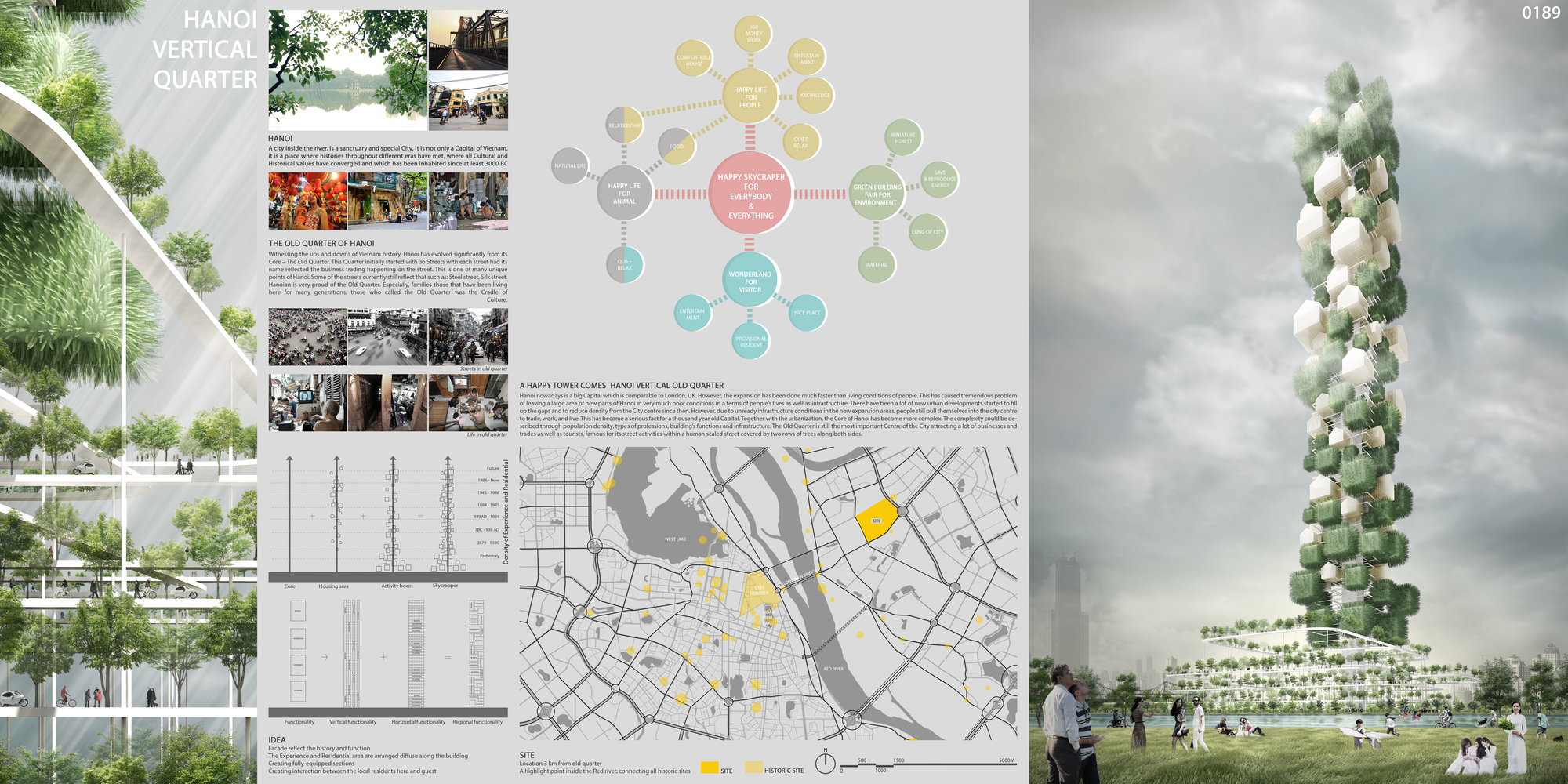
Task: Click the Hanoi Vertical Quarter title
Action: click(x=205, y=49)
